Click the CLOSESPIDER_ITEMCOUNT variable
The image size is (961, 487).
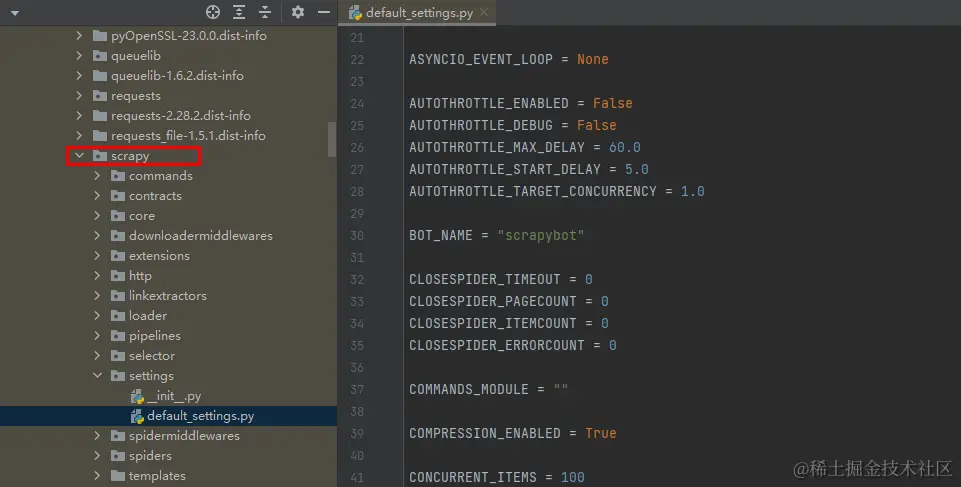tap(493, 323)
